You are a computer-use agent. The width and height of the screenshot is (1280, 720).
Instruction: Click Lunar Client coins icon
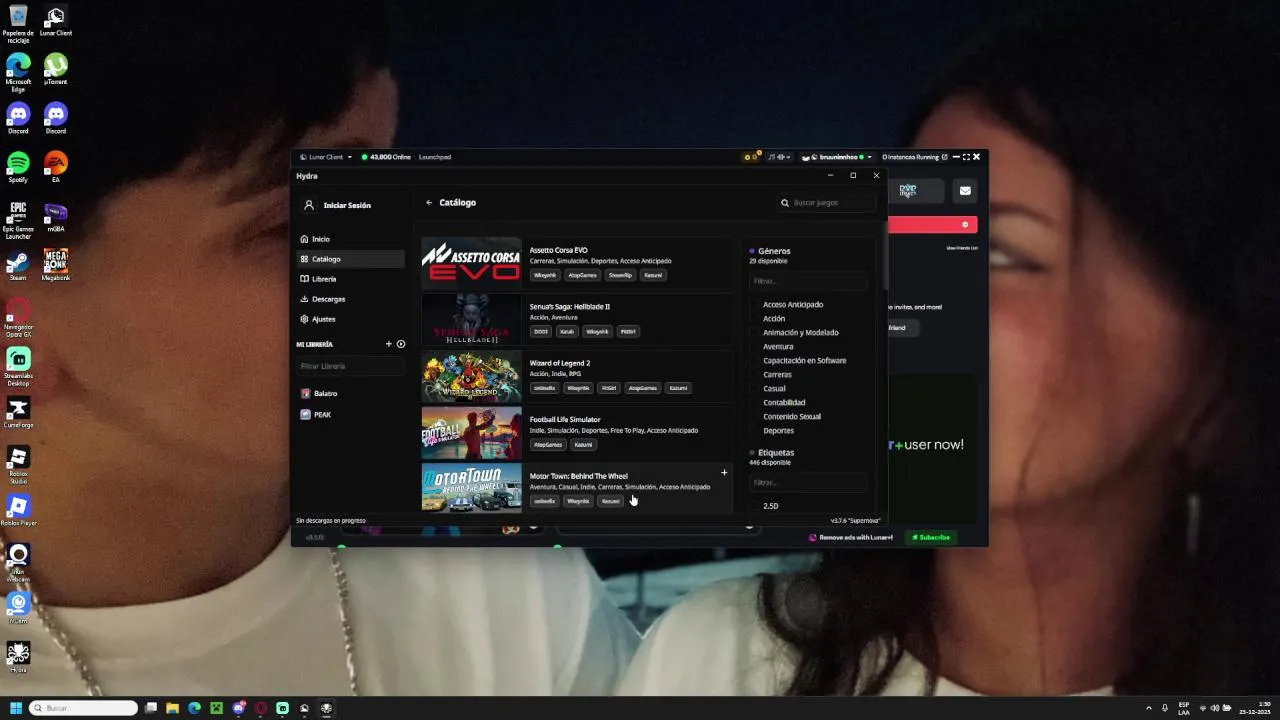[751, 157]
